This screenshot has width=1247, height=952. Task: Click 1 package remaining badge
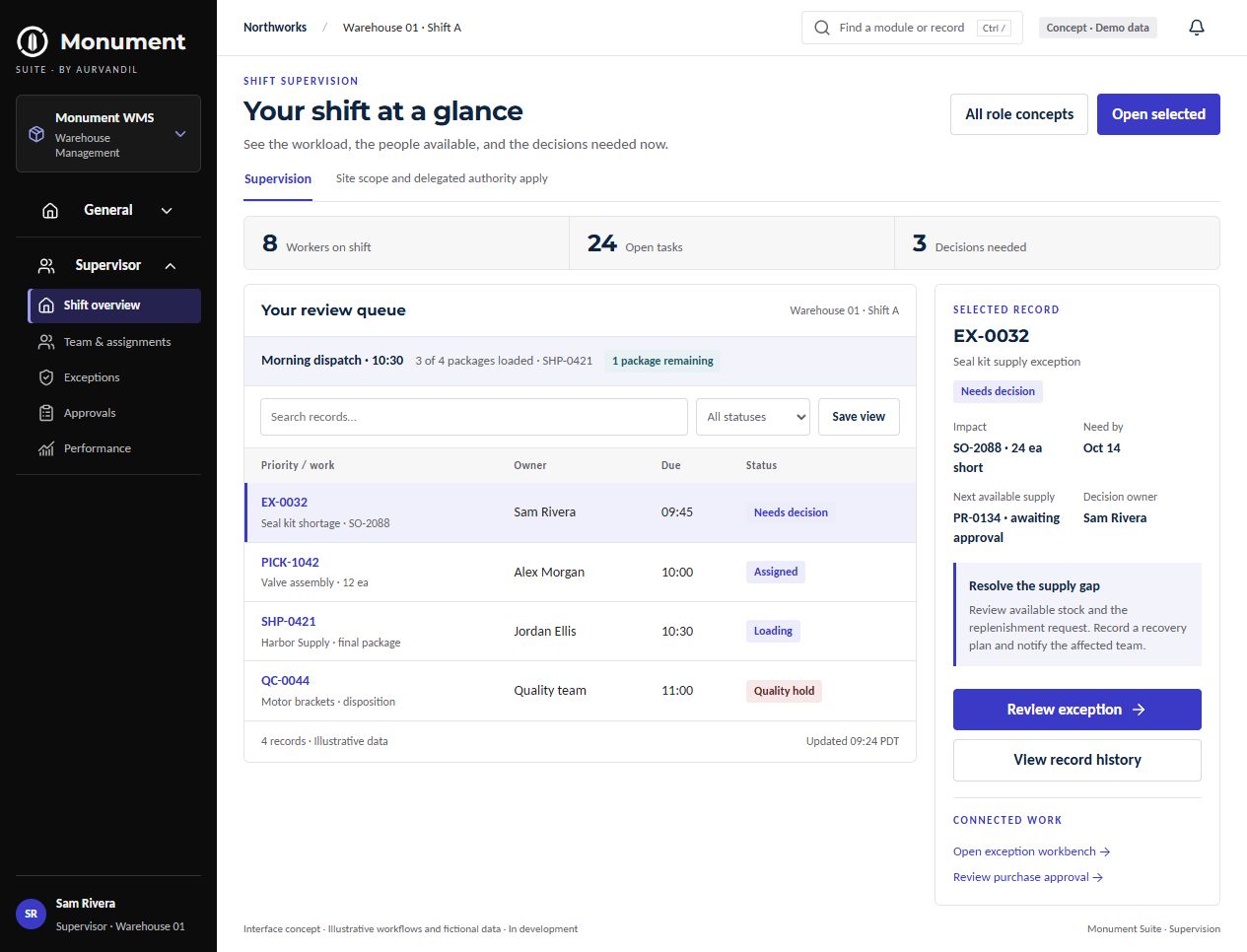click(x=662, y=361)
